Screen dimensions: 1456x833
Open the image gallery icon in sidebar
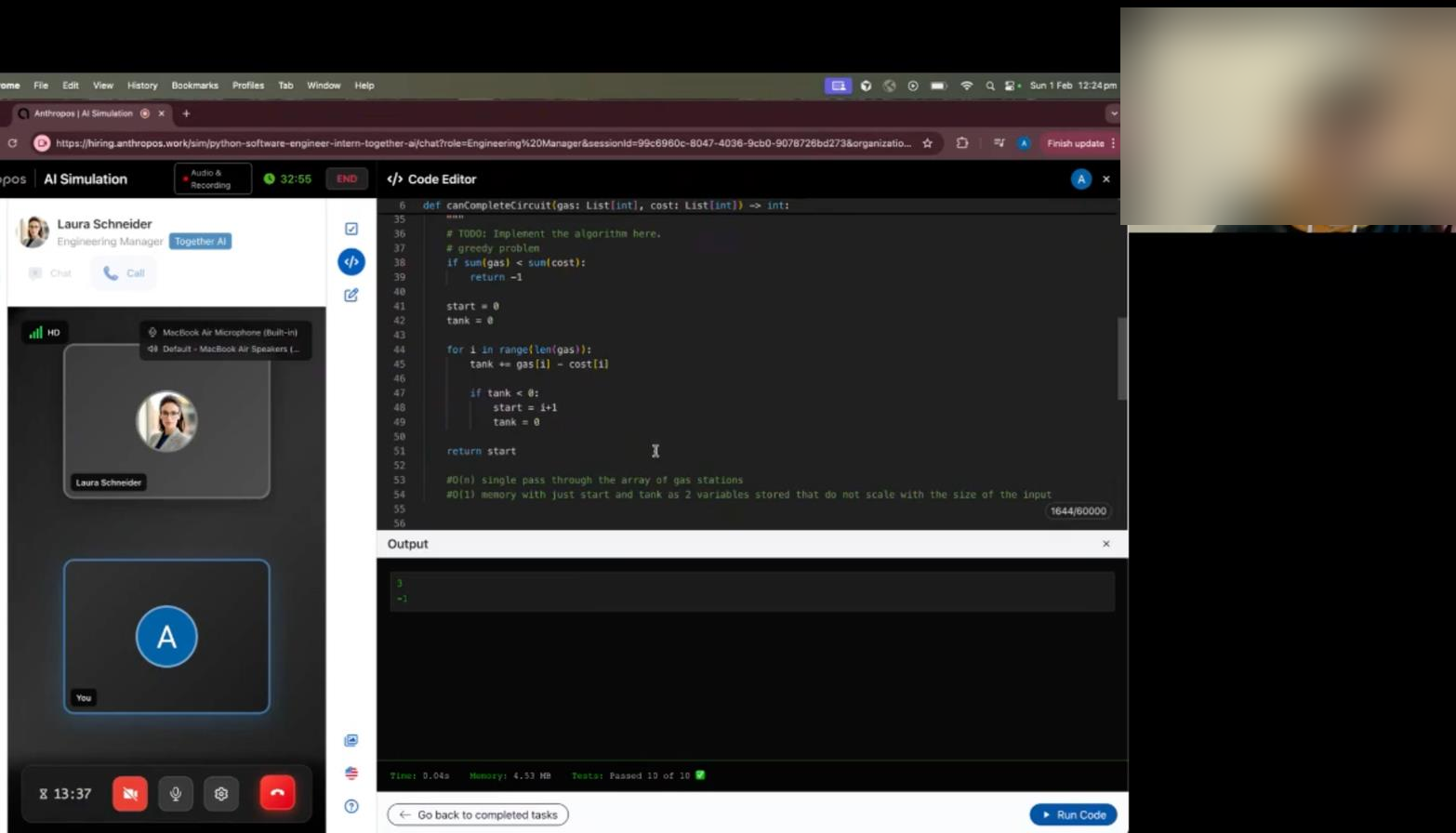point(351,740)
